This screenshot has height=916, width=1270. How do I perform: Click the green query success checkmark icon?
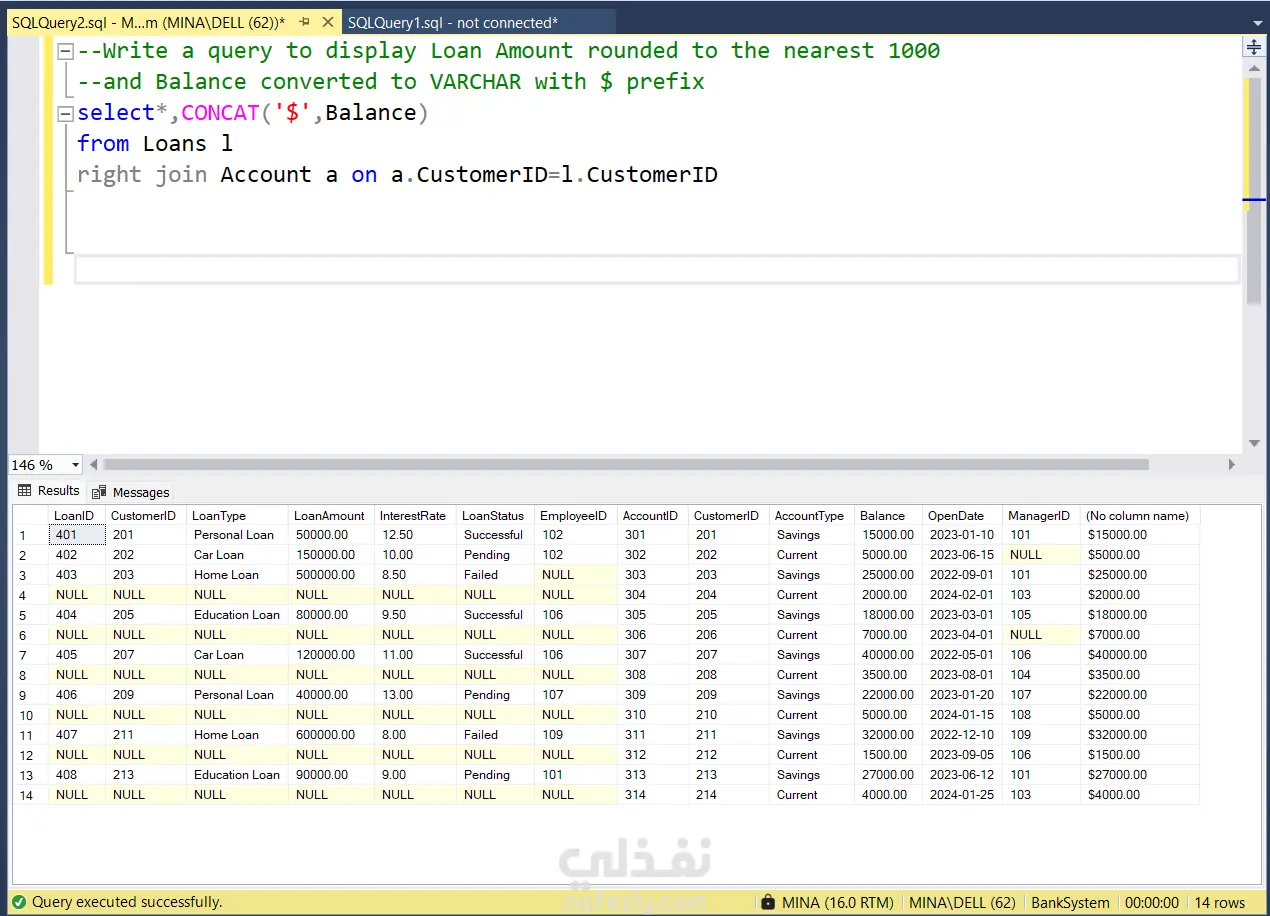tap(18, 902)
